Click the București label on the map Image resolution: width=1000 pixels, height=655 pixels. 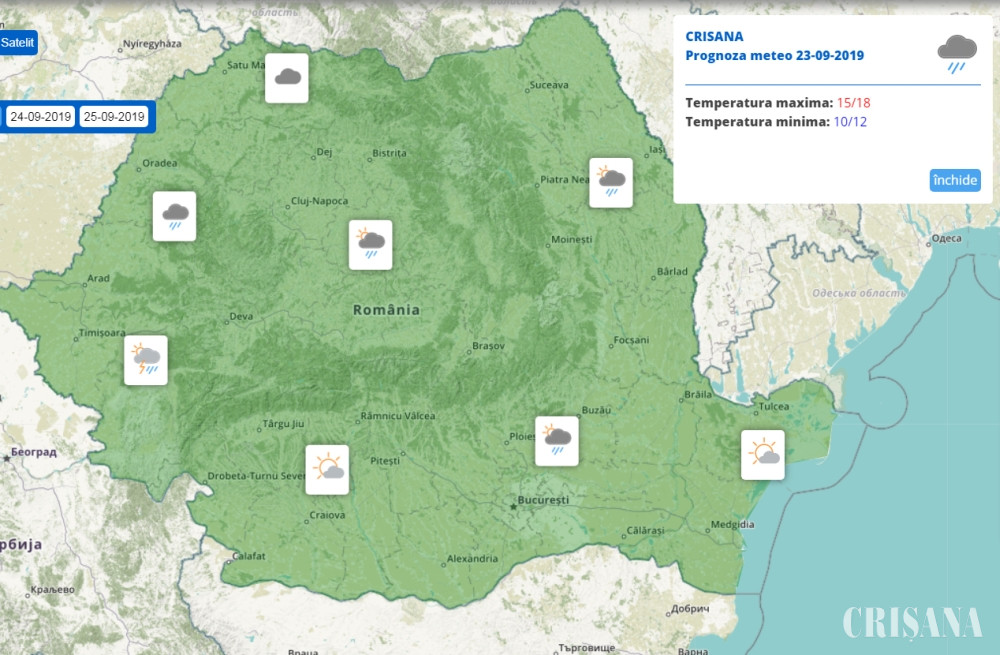(x=543, y=499)
